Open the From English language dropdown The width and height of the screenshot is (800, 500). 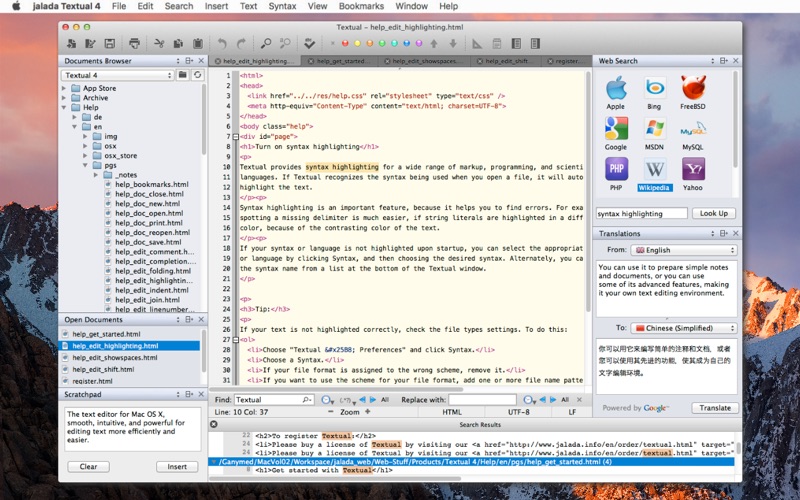[684, 250]
